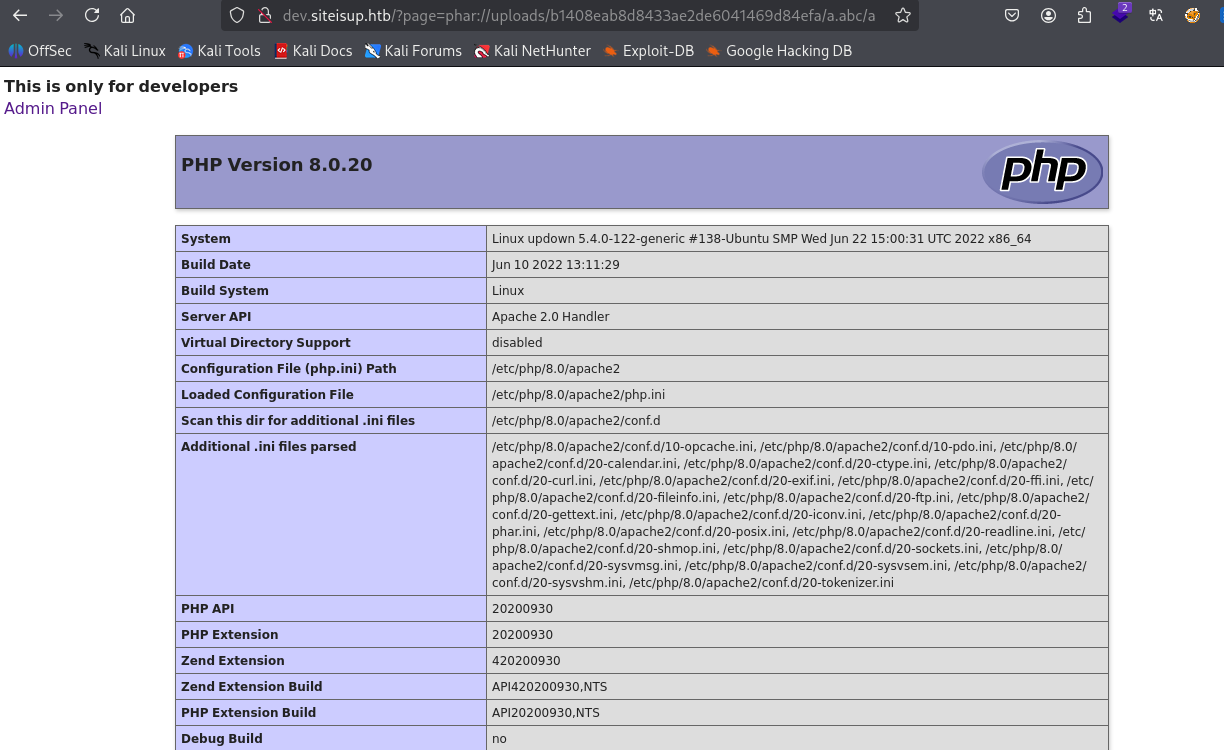Open the Exploit-DB bookmark
1224x750 pixels.
(x=648, y=51)
